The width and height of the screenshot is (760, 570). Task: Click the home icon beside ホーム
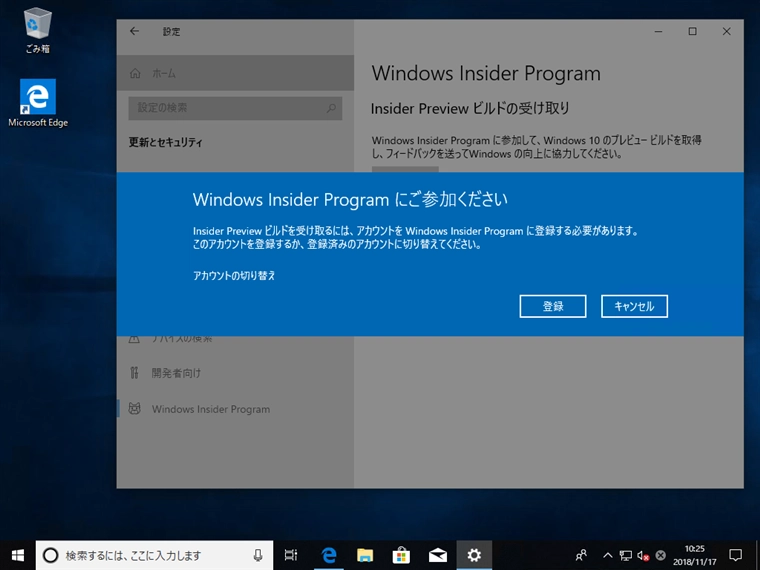pos(135,73)
